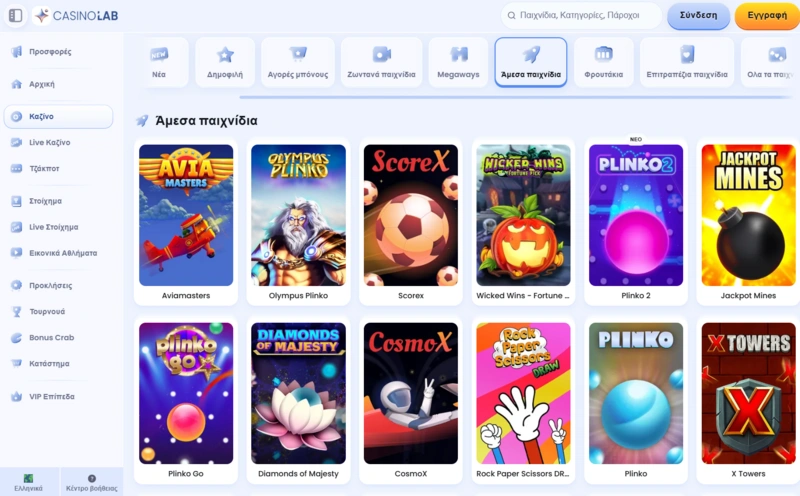
Task: Click the Τζάκποτ icon in sidebar
Action: tap(17, 168)
